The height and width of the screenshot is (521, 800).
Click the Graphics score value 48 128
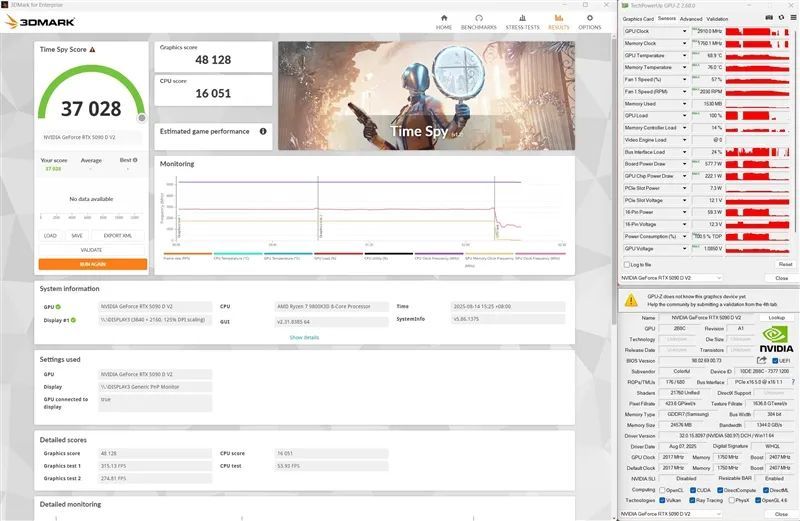click(213, 60)
